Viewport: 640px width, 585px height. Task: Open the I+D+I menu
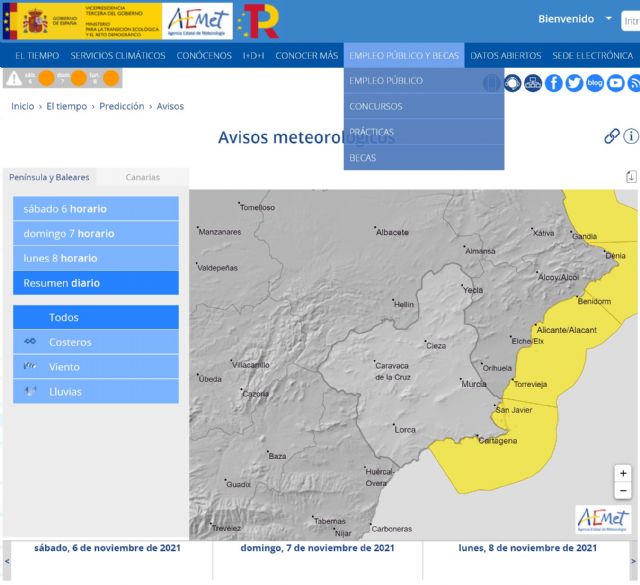pyautogui.click(x=253, y=56)
